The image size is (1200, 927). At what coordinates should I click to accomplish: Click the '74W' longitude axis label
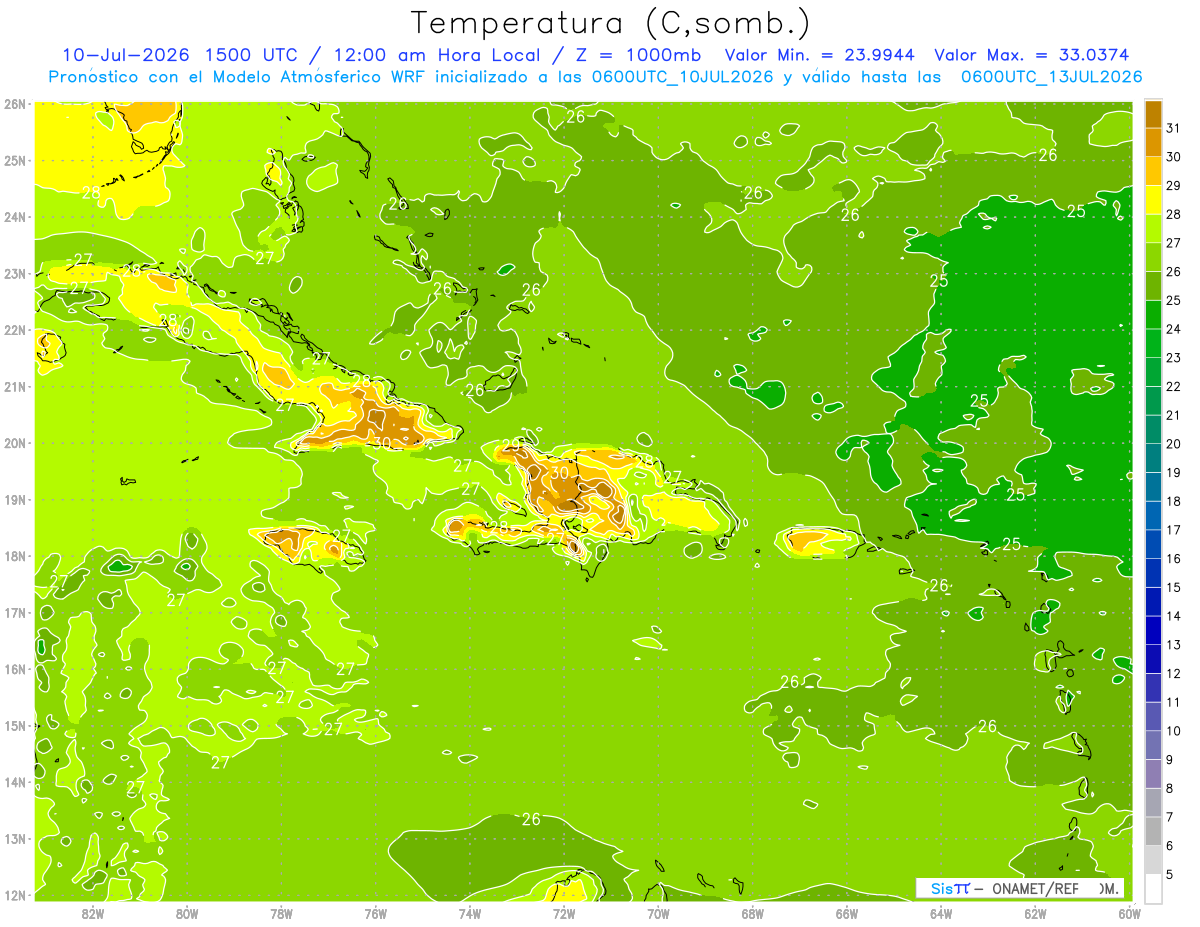click(x=470, y=913)
